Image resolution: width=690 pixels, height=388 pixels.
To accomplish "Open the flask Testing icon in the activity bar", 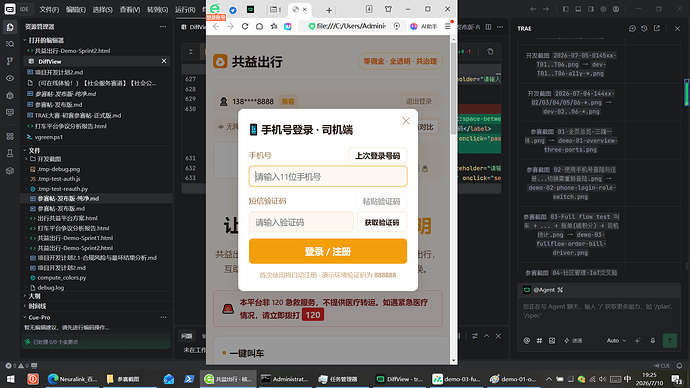I will coord(10,154).
